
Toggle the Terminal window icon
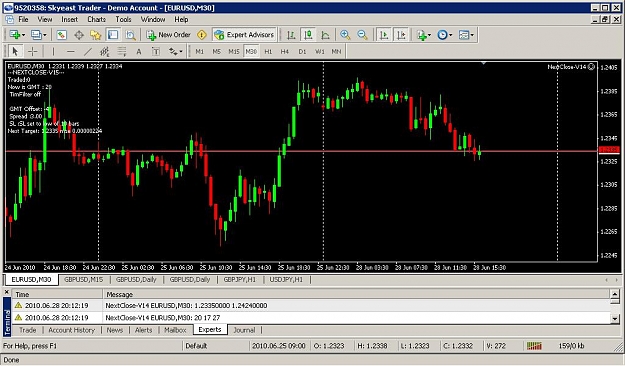click(x=113, y=35)
